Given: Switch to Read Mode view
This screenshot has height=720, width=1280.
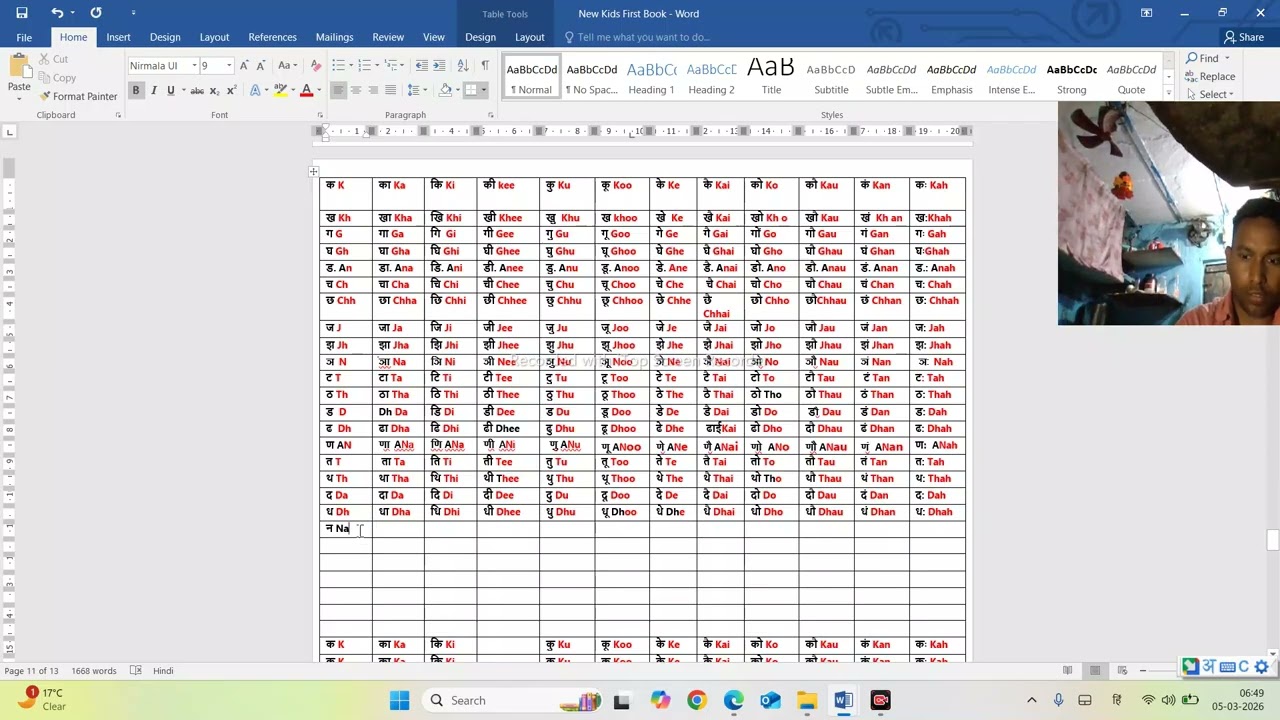Looking at the screenshot, I should click(x=1068, y=670).
